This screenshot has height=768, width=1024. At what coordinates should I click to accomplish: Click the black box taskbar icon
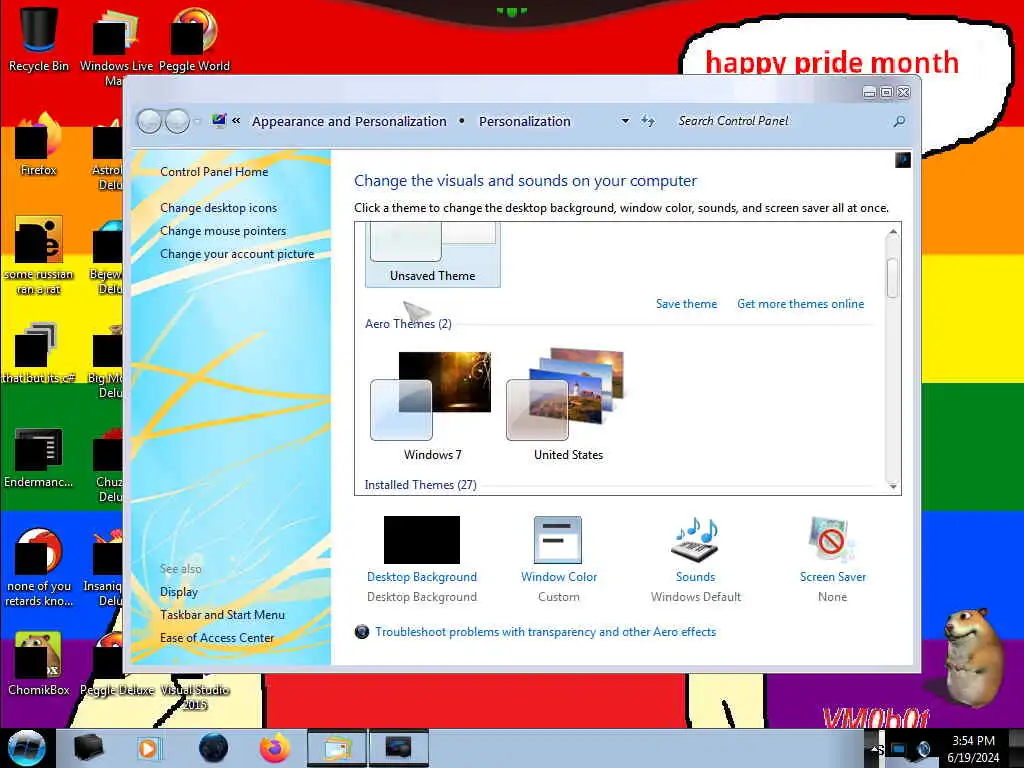pyautogui.click(x=89, y=748)
